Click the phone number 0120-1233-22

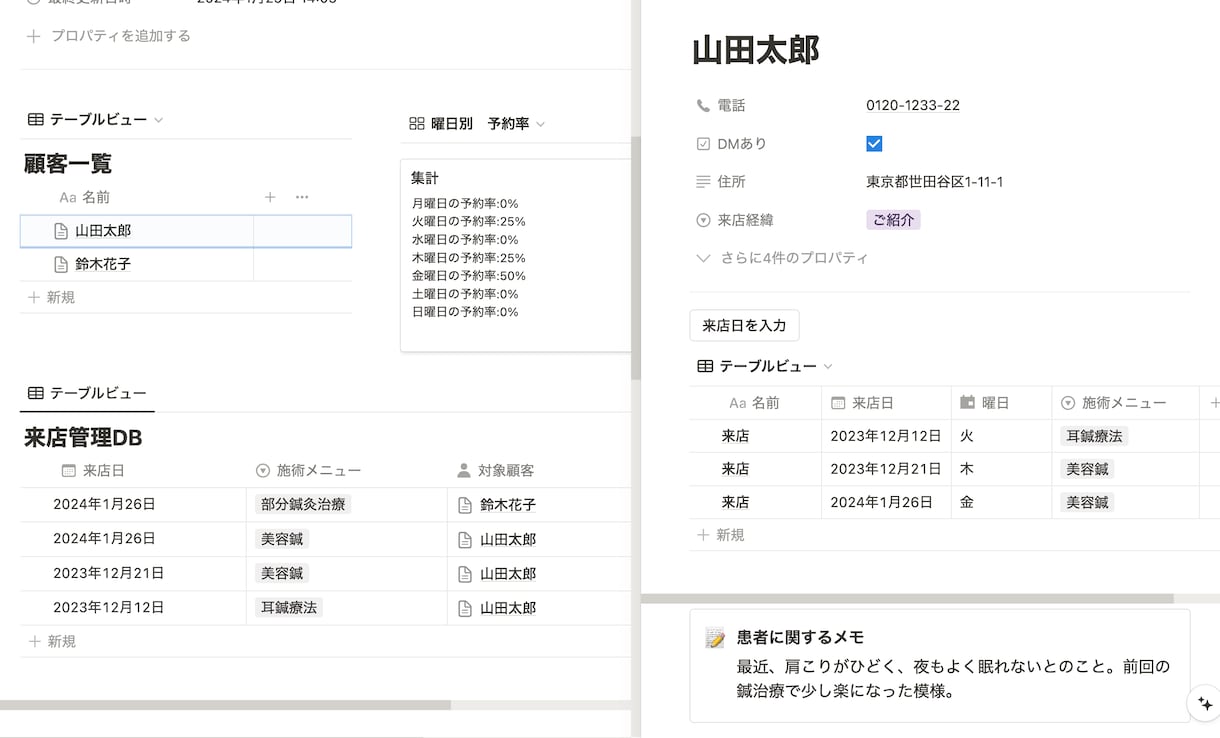tap(913, 106)
